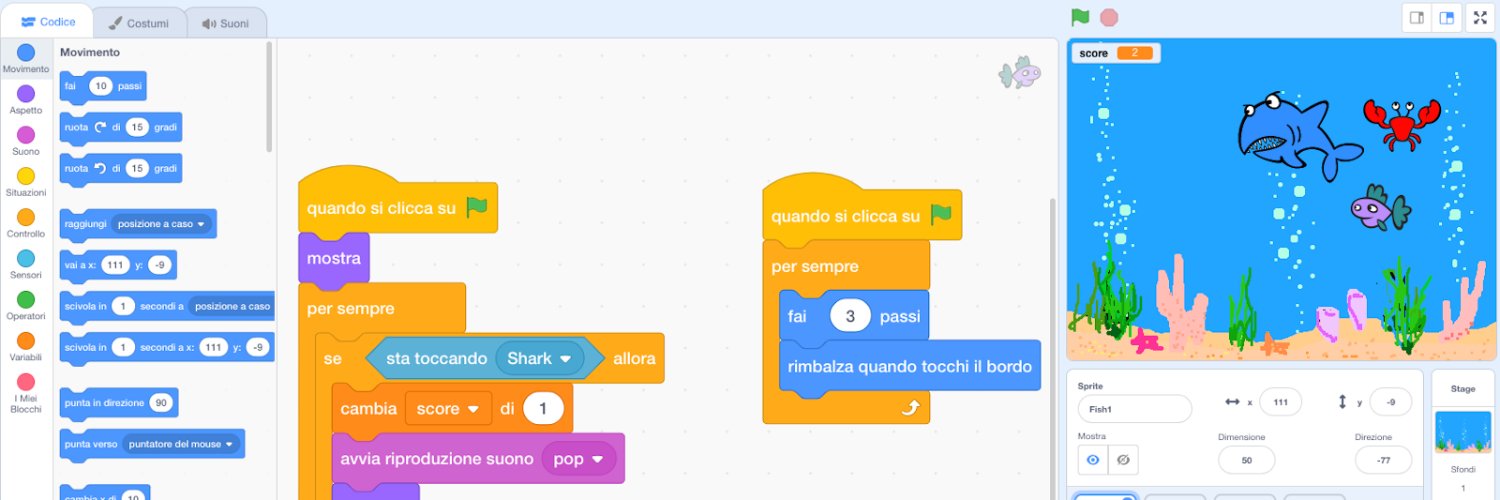Select the Operatori block category
1500x500 pixels.
26,305
